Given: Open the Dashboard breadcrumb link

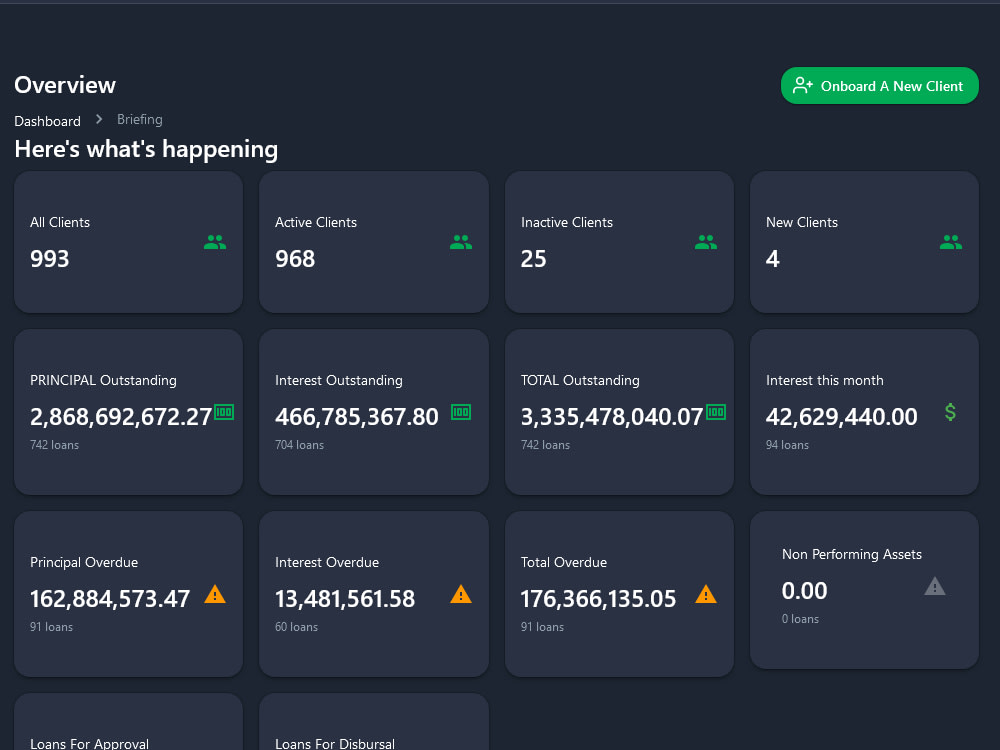Looking at the screenshot, I should [47, 120].
